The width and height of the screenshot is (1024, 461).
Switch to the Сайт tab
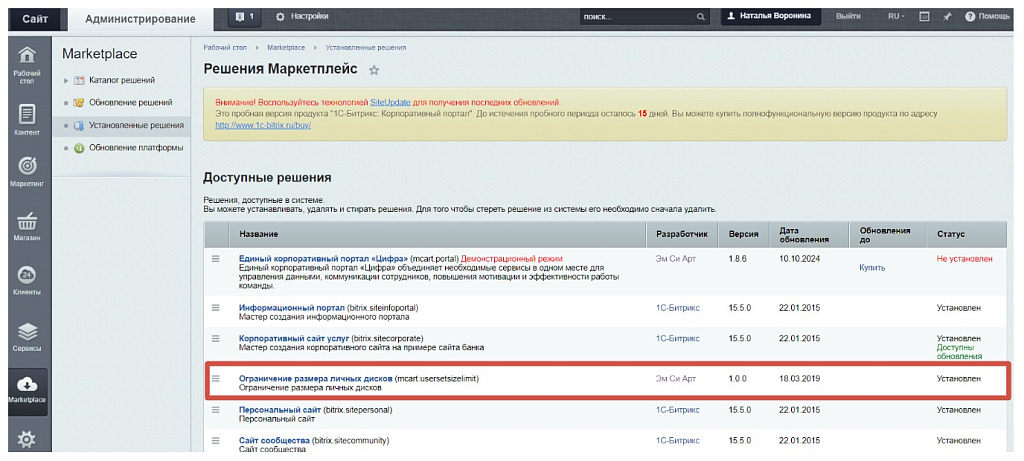[34, 18]
